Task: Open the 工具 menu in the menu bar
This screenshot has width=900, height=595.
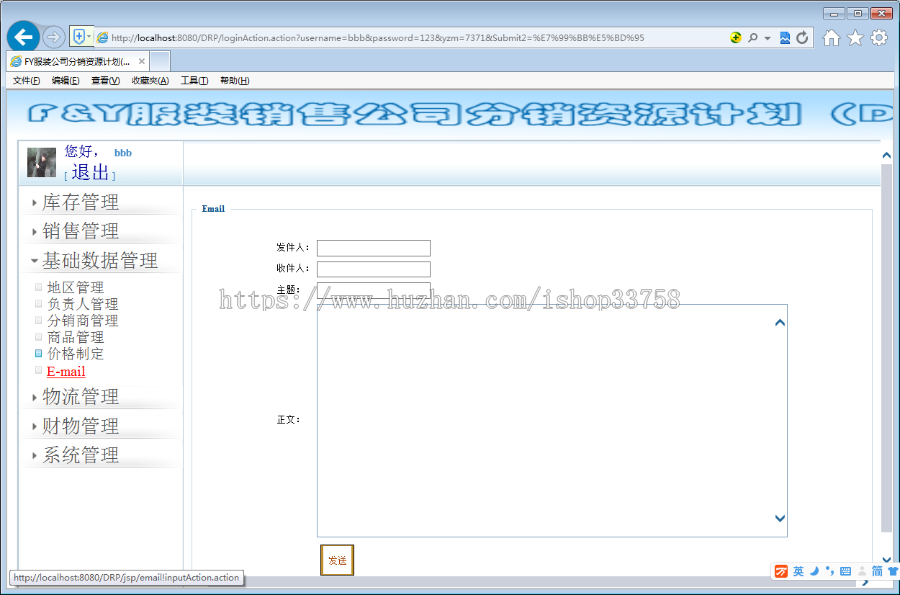Action: click(193, 80)
